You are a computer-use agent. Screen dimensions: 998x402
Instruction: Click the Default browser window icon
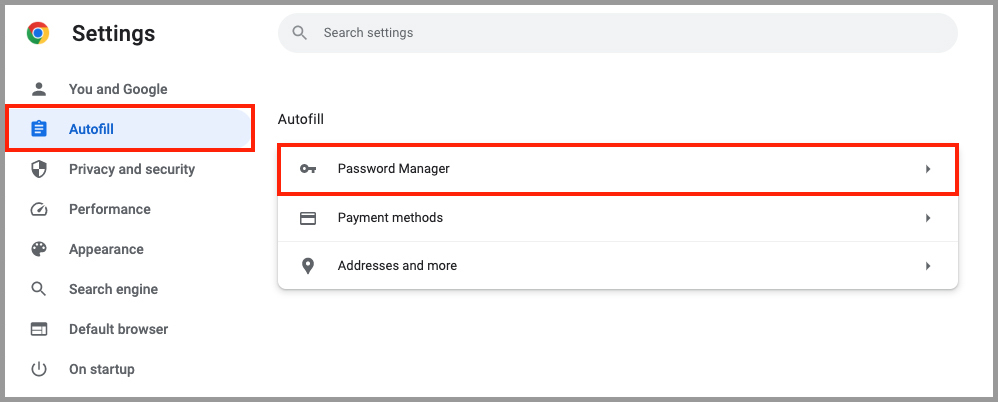[39, 329]
